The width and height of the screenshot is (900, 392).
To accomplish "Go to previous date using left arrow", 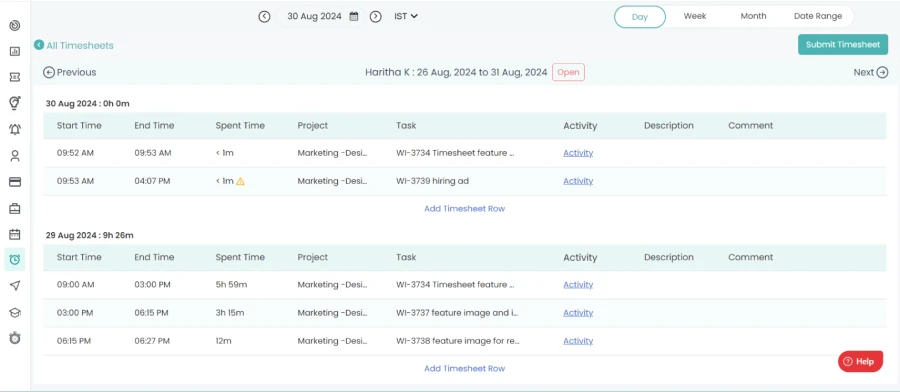I will (x=264, y=17).
